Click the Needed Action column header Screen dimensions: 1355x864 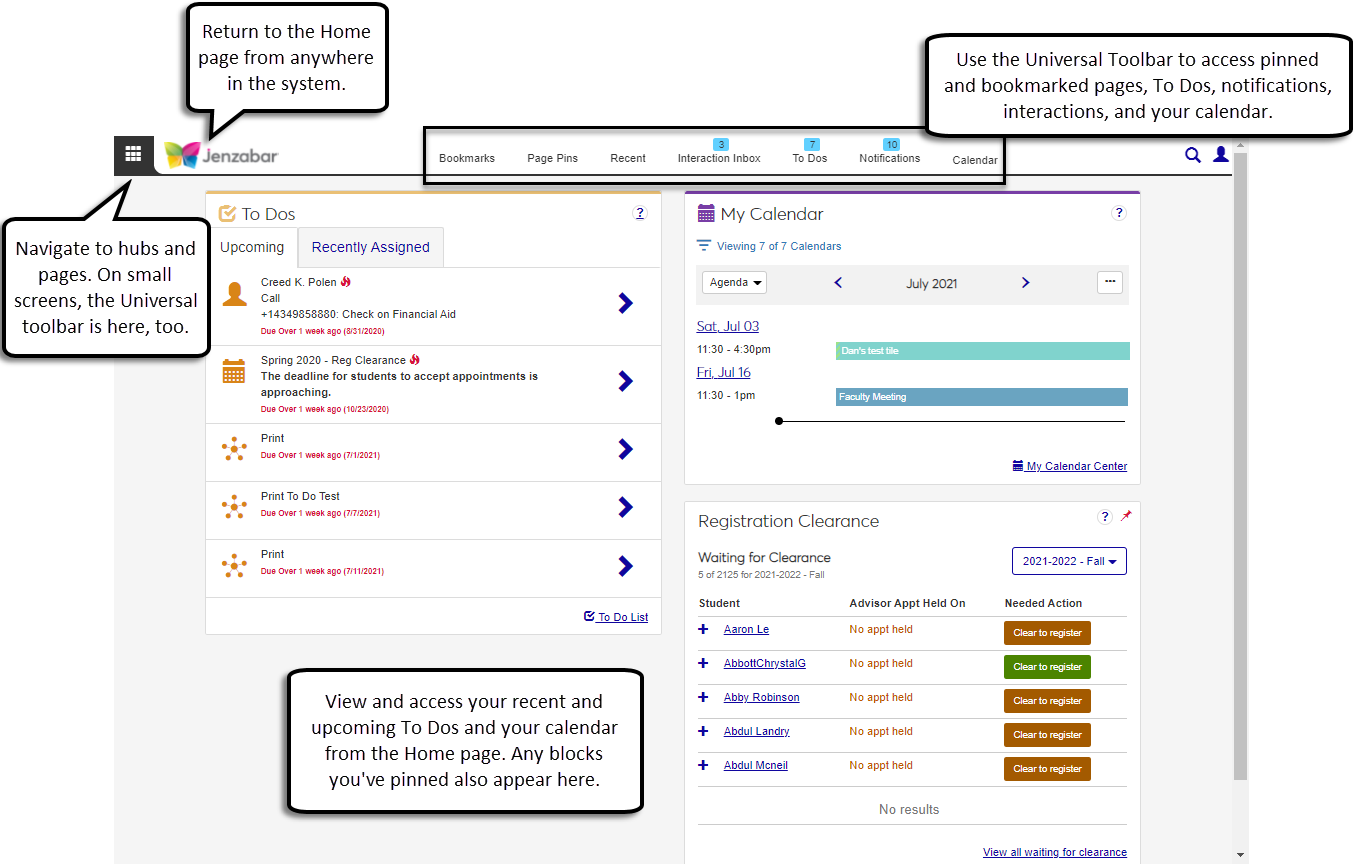coord(1044,603)
